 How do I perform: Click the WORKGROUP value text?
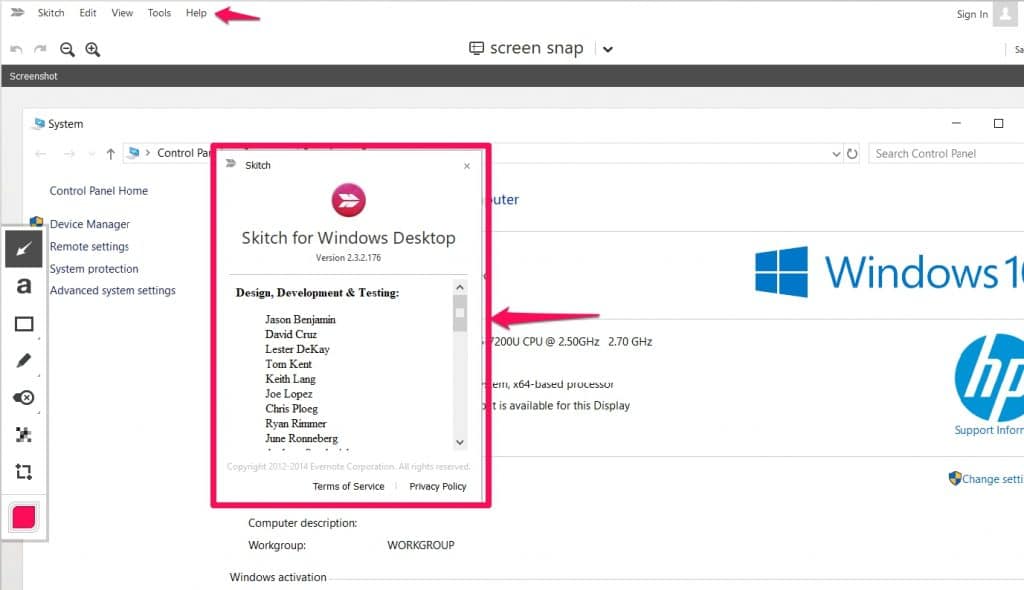[421, 545]
